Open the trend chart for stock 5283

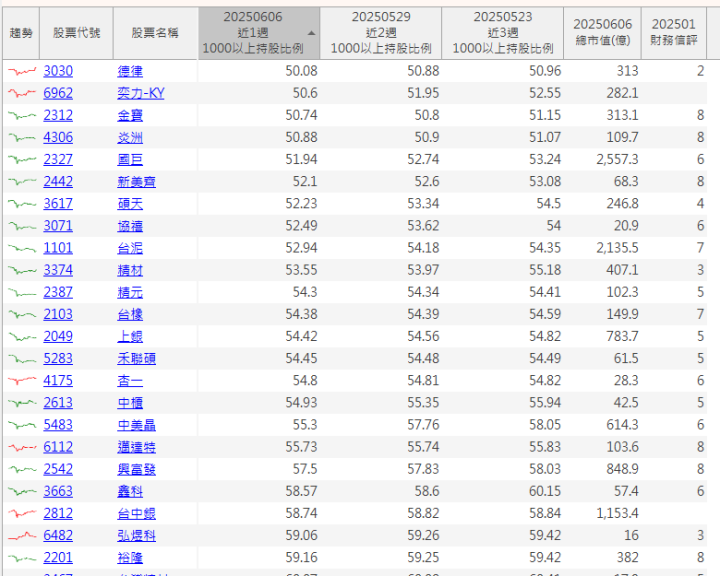coord(22,358)
